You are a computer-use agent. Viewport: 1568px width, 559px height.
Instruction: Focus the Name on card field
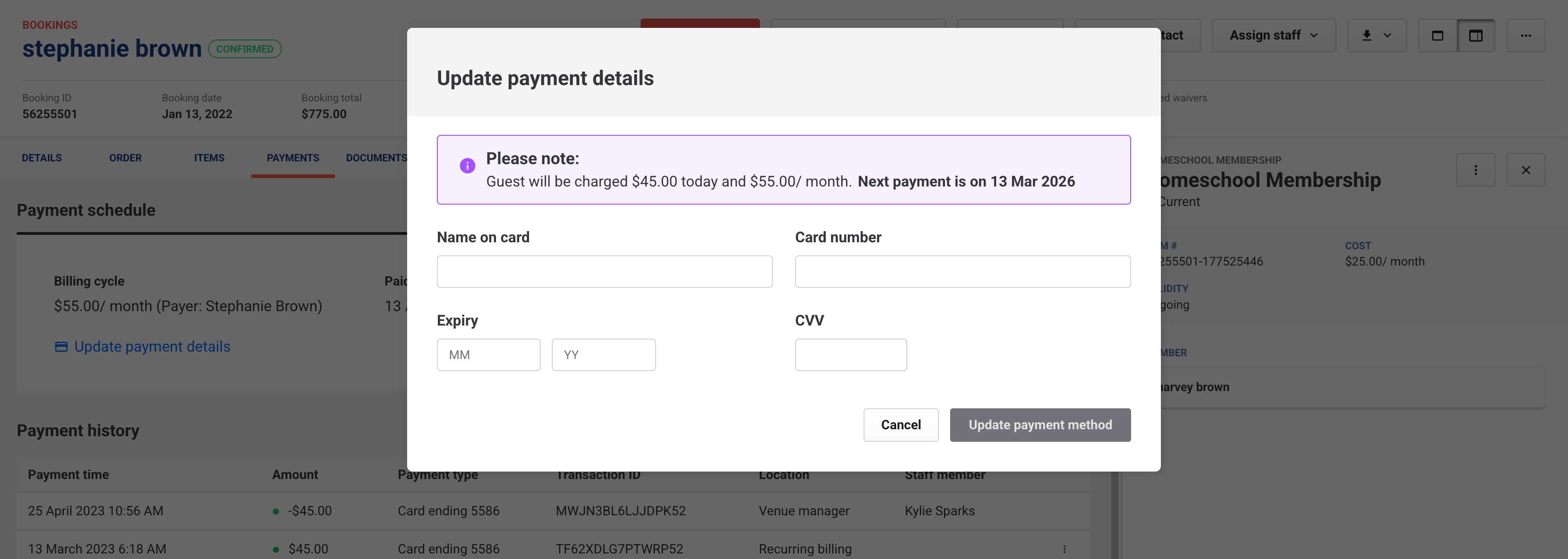604,271
